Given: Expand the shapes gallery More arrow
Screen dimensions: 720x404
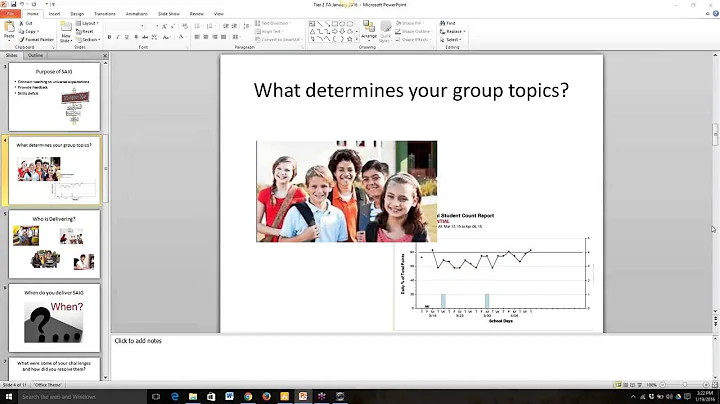Looking at the screenshot, I should coord(357,40).
